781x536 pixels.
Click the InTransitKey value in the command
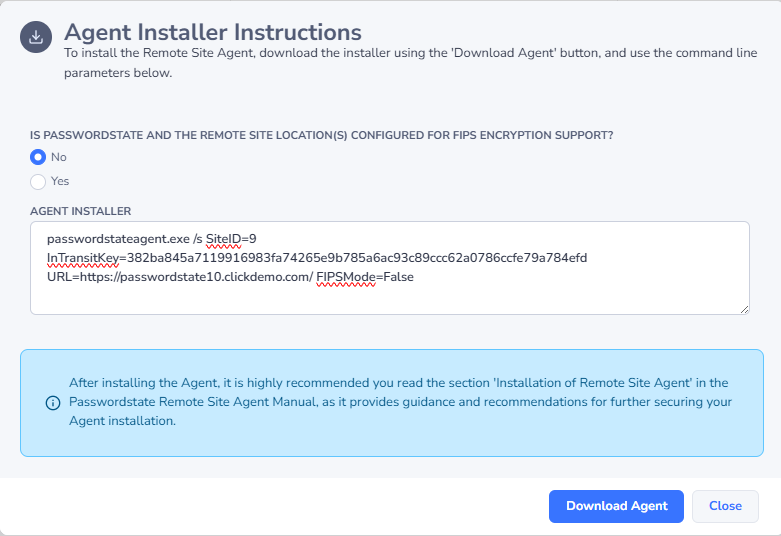(357, 258)
